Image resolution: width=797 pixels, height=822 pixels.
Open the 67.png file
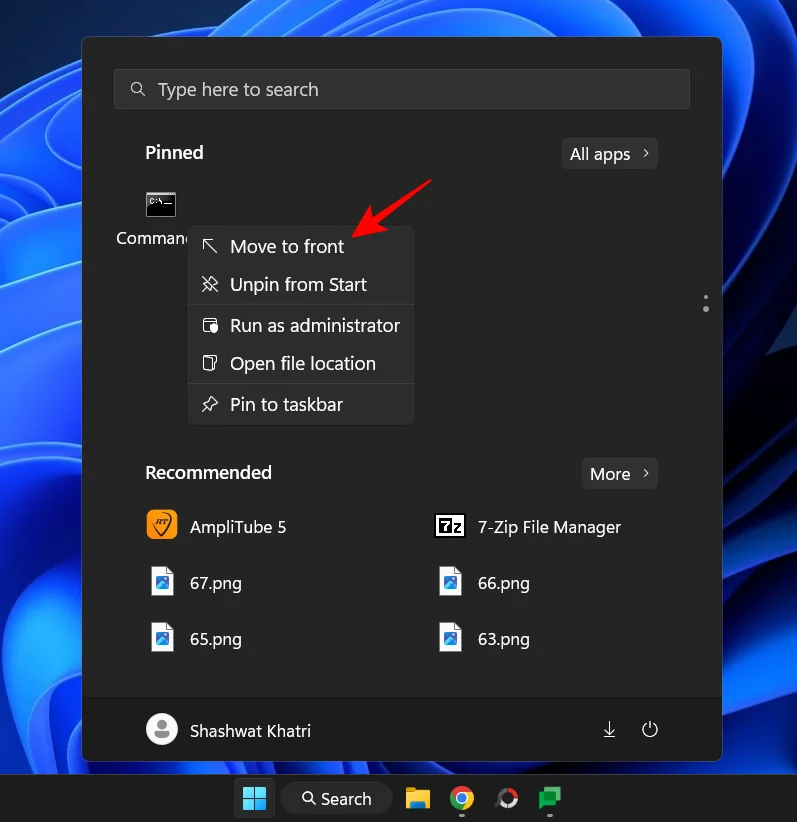tap(195, 582)
